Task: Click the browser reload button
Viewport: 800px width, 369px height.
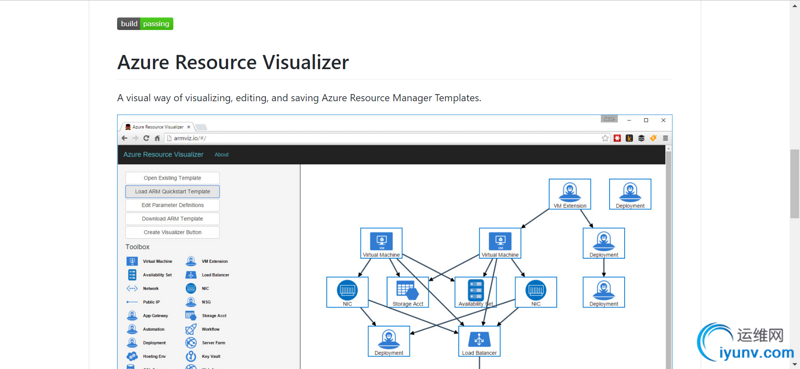Action: [146, 138]
